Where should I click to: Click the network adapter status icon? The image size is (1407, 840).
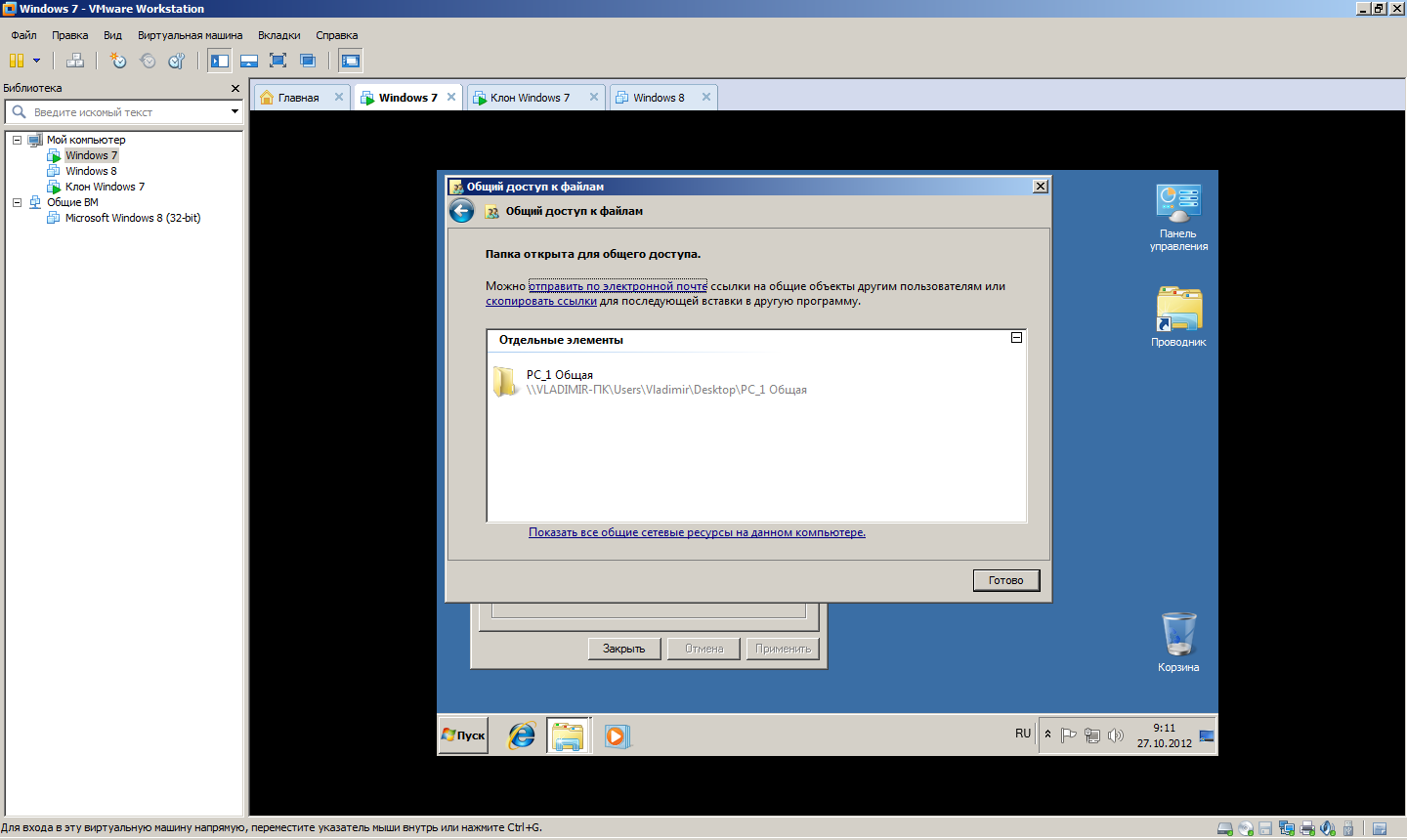[1287, 829]
